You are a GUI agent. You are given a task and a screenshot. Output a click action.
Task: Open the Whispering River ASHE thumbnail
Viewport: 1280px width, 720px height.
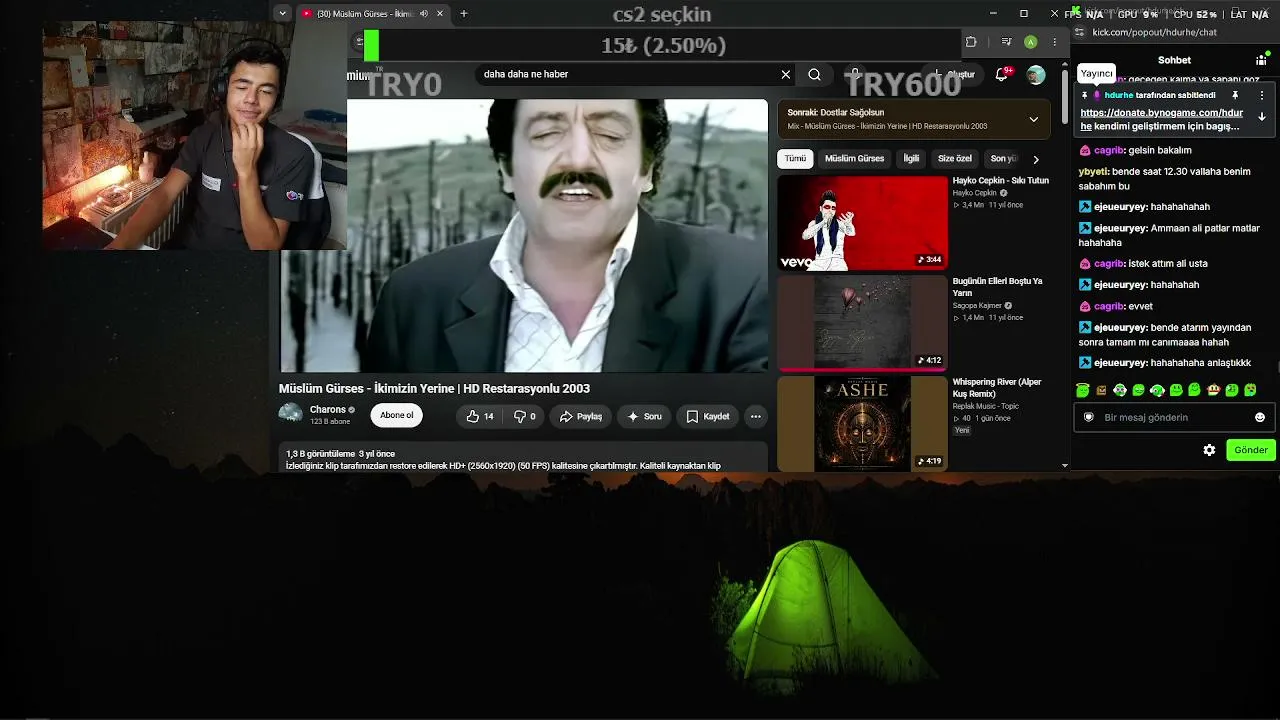tap(862, 423)
